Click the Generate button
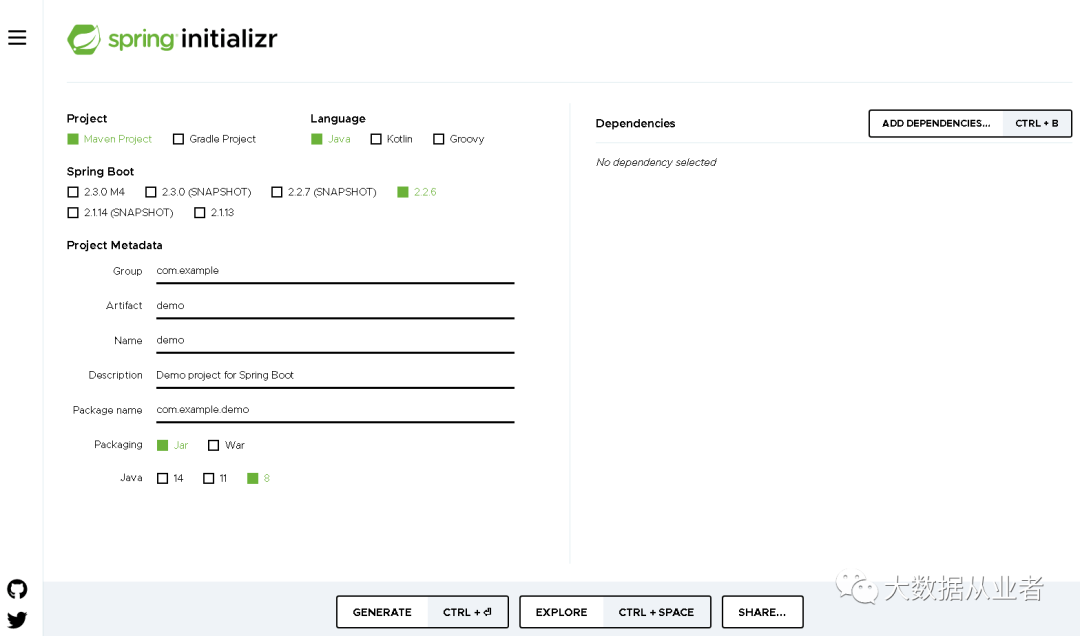1080x636 pixels. coord(422,612)
